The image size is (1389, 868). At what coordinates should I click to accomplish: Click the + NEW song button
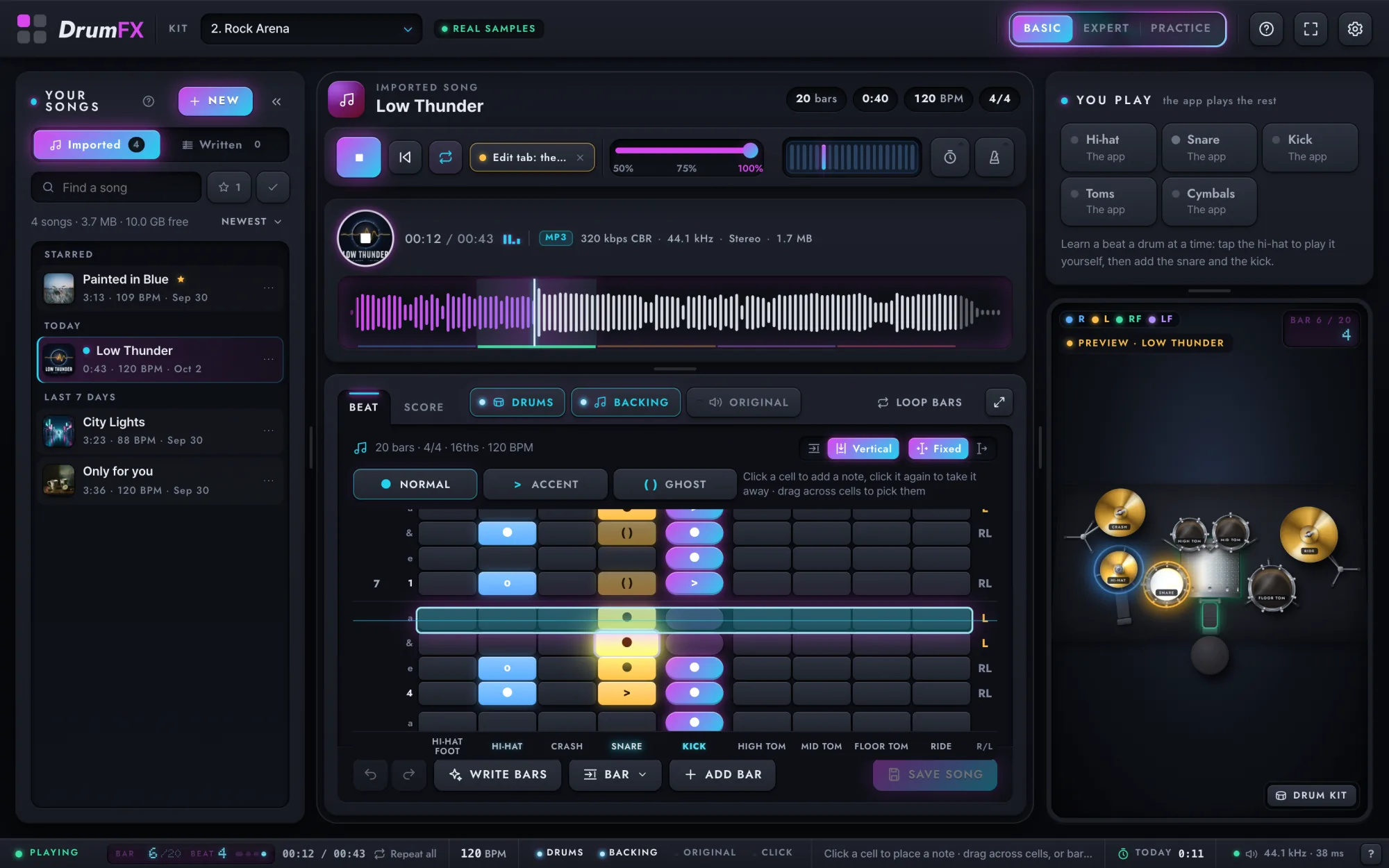pyautogui.click(x=215, y=101)
